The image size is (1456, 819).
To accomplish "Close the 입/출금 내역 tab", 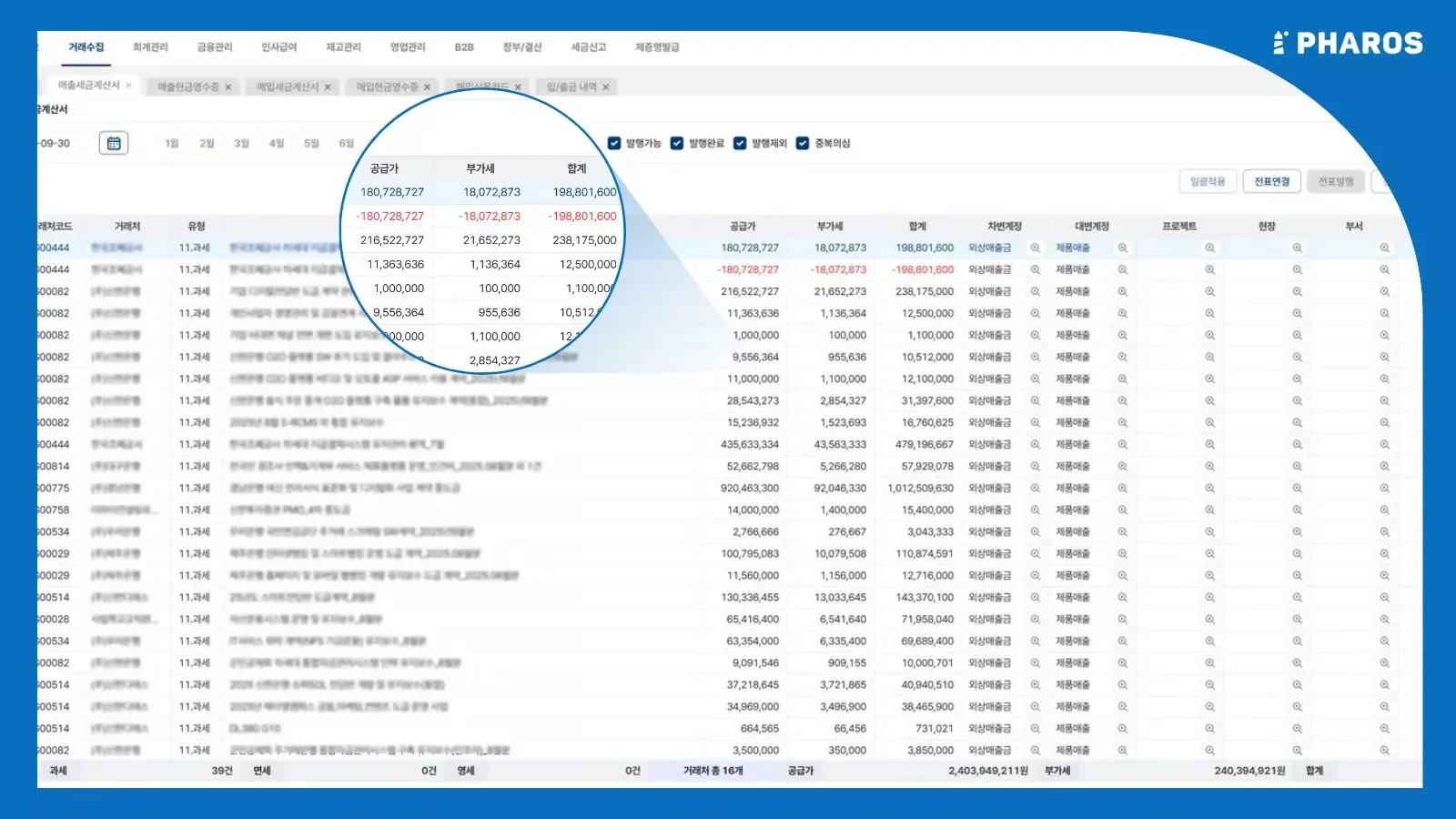I will (606, 87).
